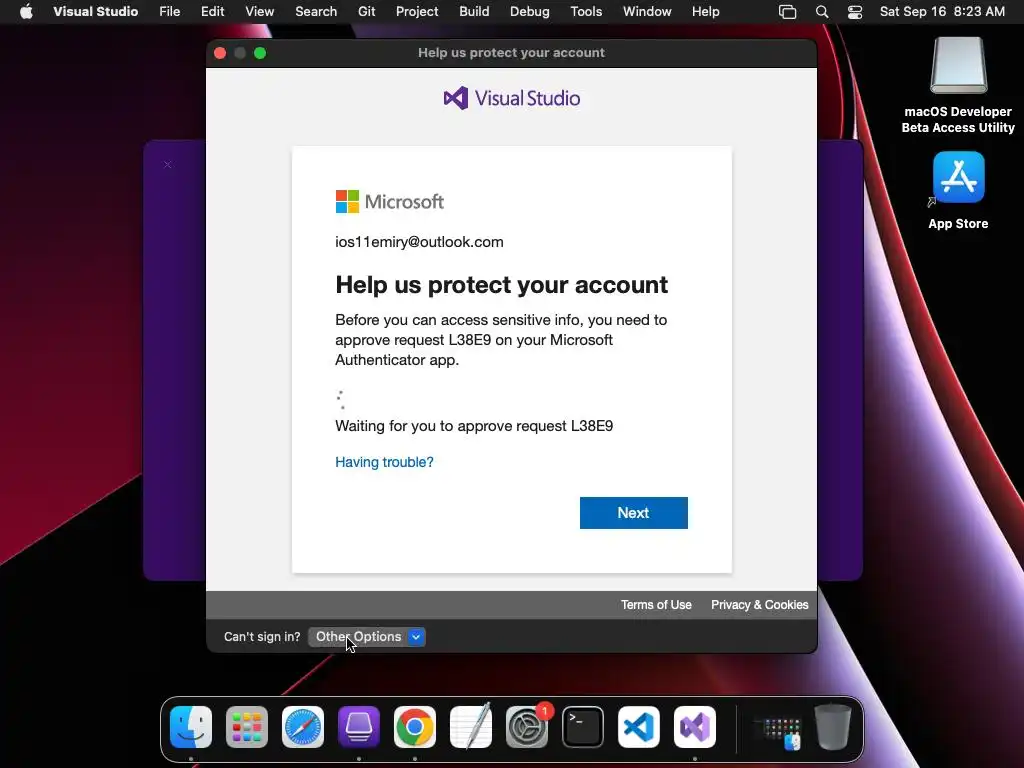The image size is (1024, 768).
Task: Click the Can't sign in? label
Action: (x=262, y=637)
